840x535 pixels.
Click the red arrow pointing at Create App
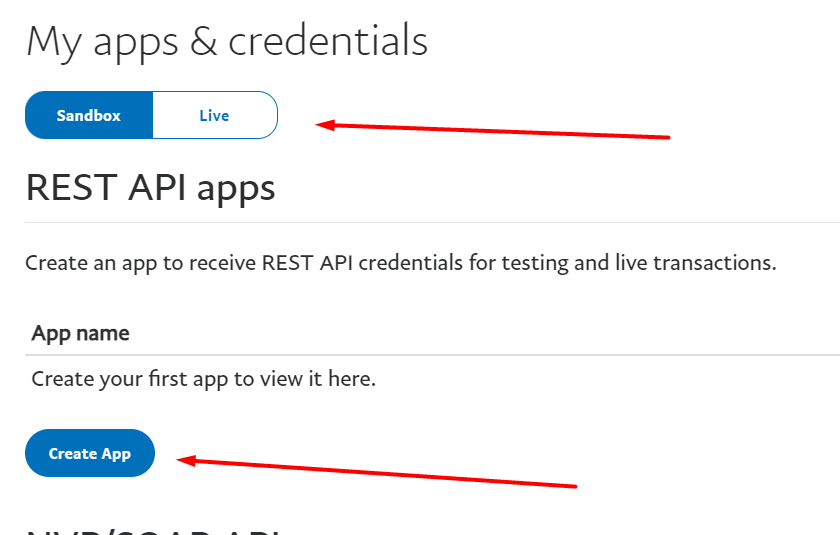[x=376, y=471]
